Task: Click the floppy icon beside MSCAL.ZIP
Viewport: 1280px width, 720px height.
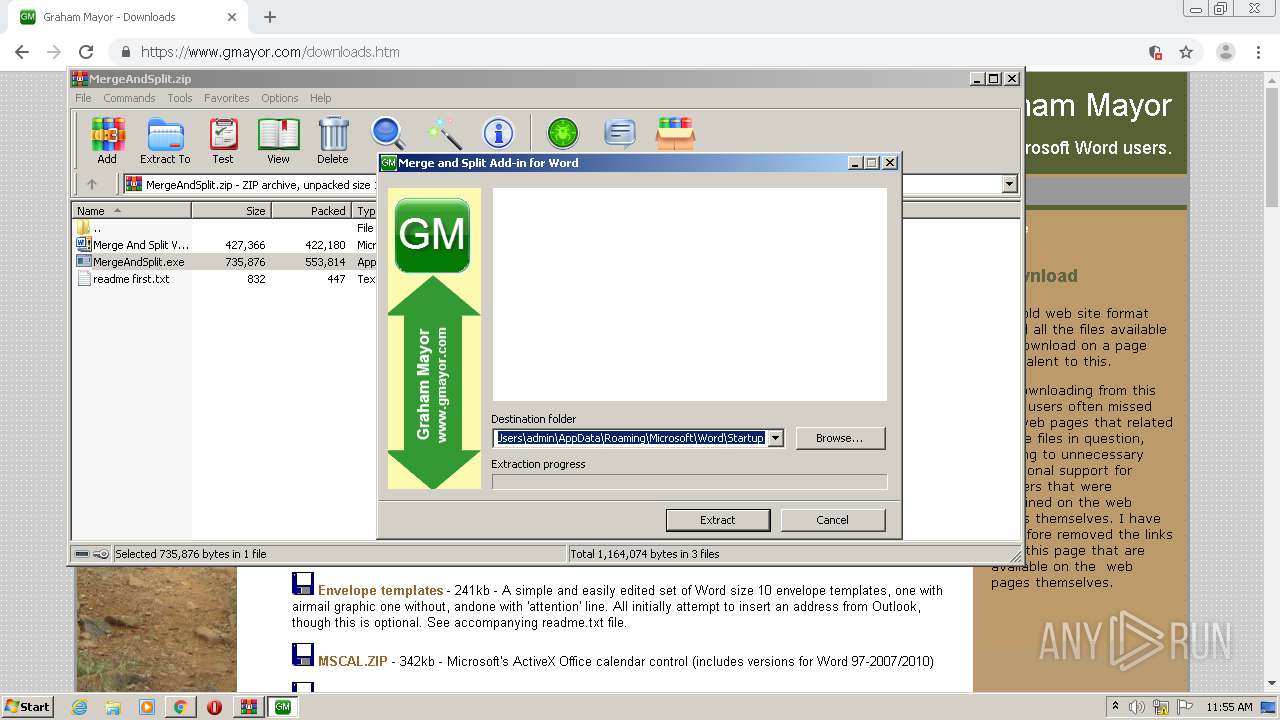Action: pyautogui.click(x=302, y=655)
